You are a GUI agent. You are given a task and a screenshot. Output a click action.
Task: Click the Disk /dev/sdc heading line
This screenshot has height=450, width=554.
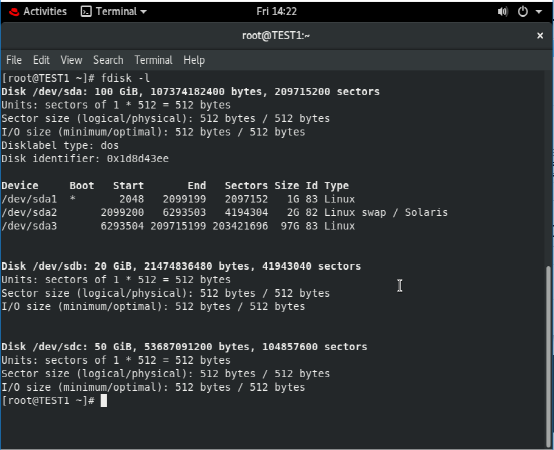pos(184,347)
